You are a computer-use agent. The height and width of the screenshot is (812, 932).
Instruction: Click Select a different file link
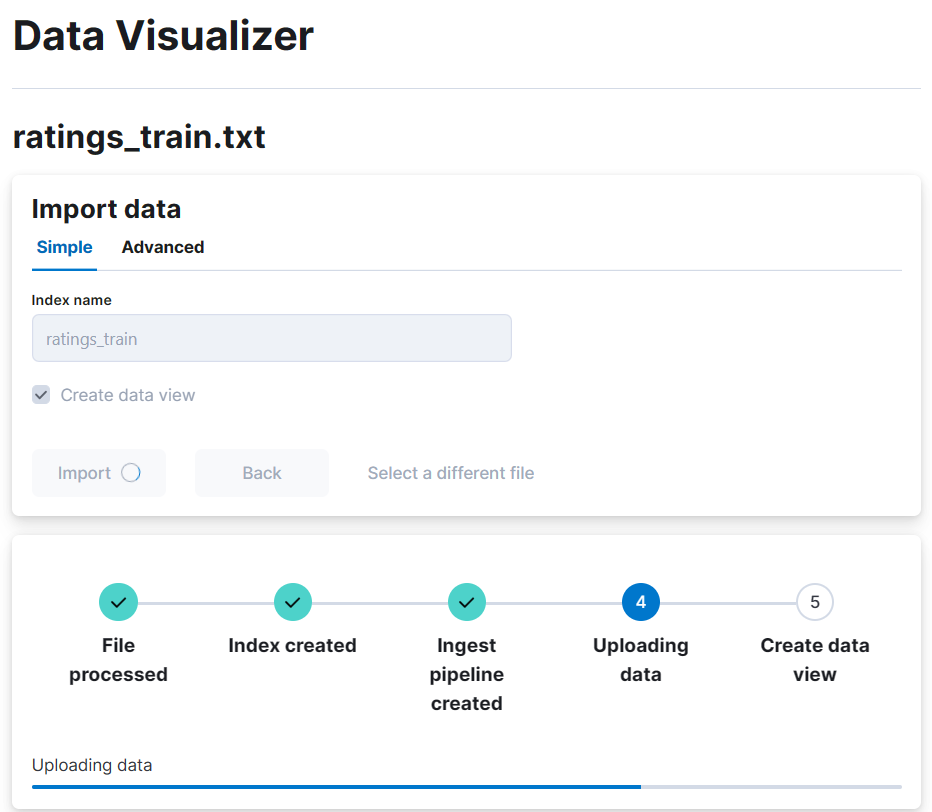451,473
